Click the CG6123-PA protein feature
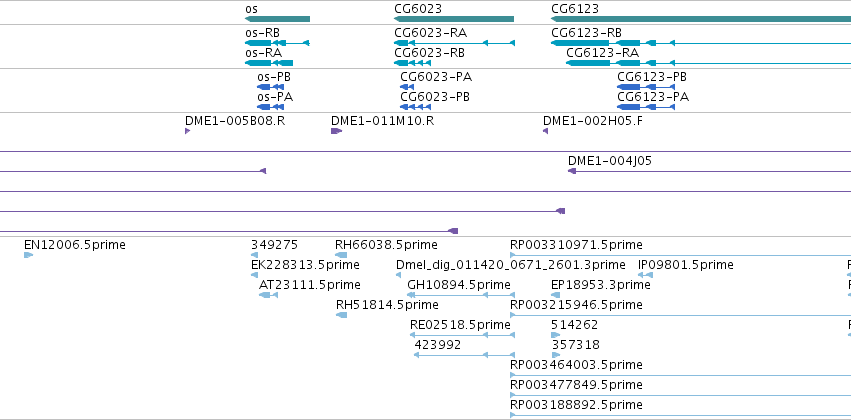851x420 pixels. (646, 107)
